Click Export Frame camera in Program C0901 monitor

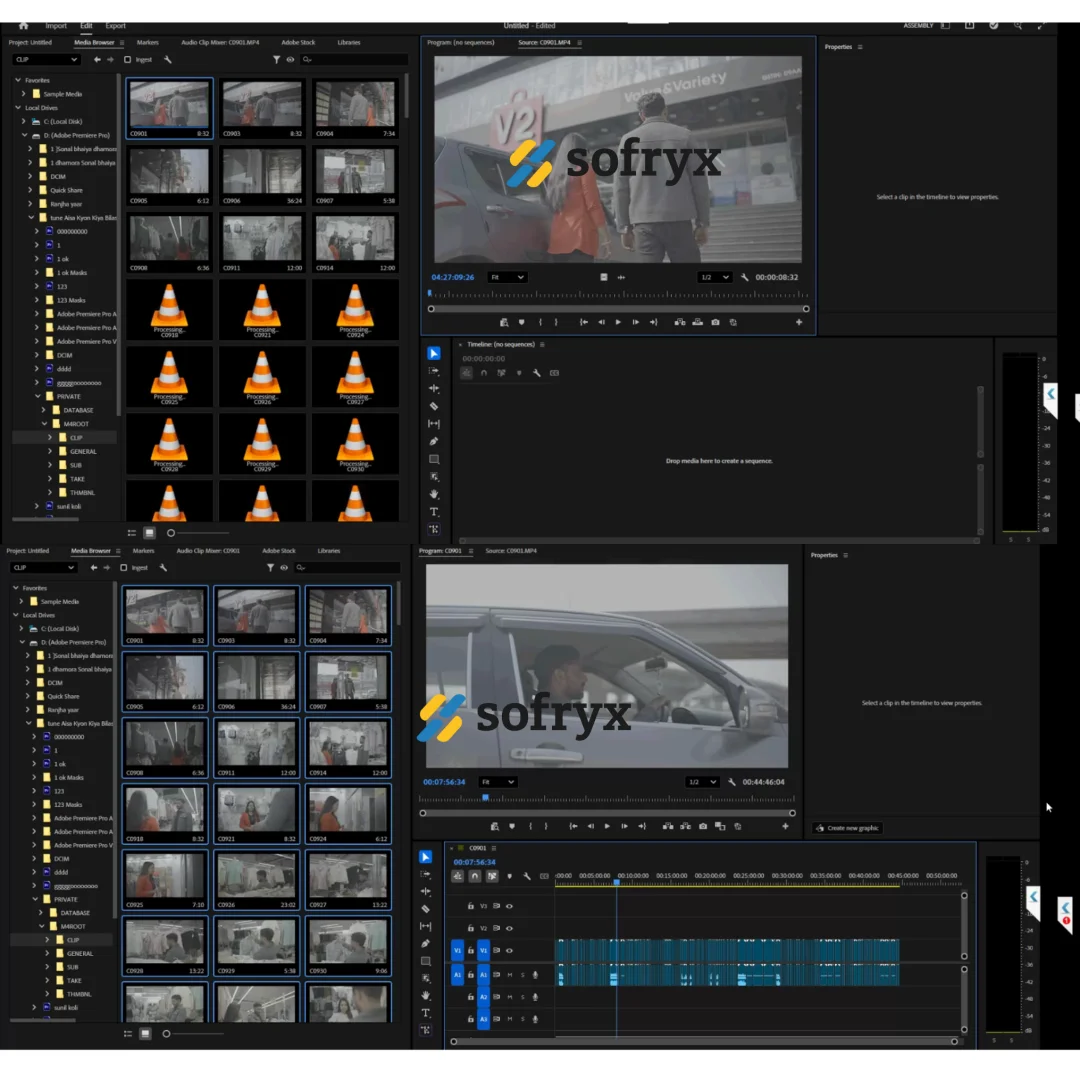[x=703, y=826]
